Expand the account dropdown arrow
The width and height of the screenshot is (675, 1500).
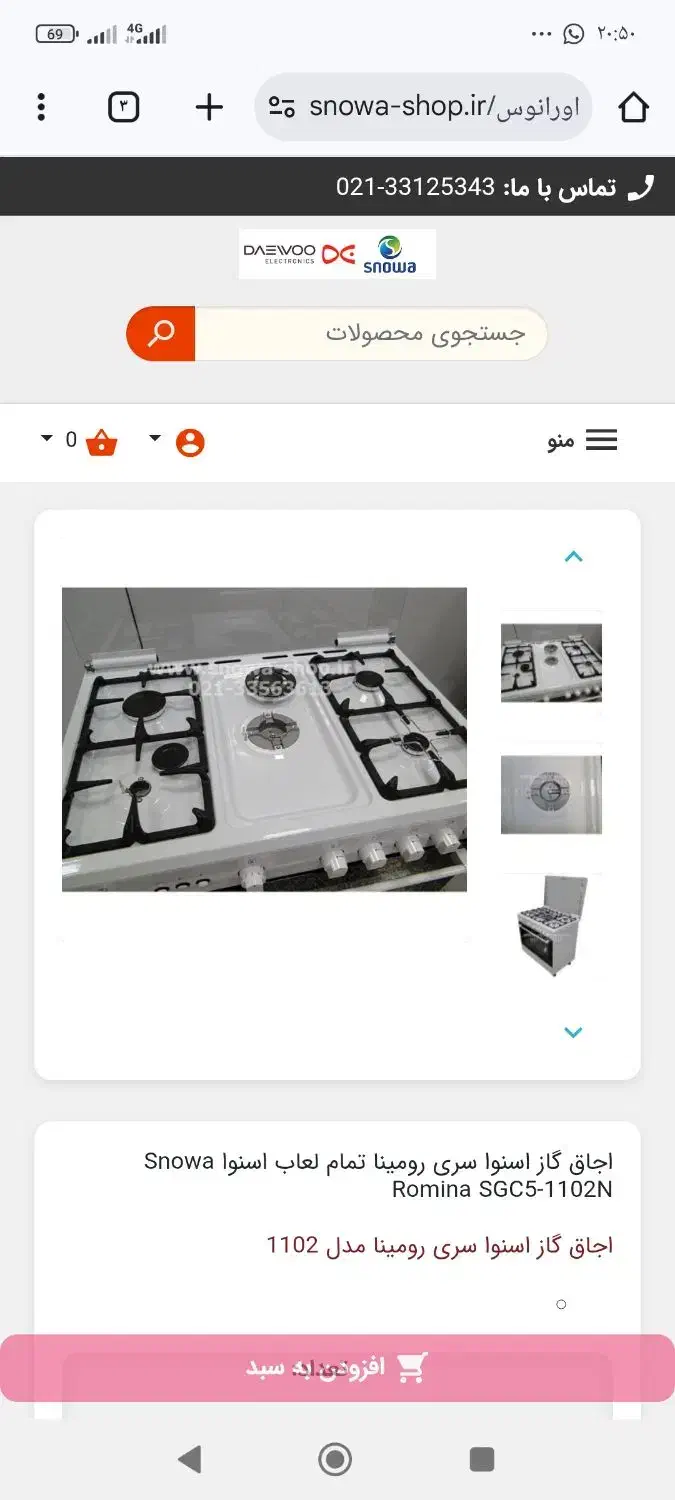(155, 438)
